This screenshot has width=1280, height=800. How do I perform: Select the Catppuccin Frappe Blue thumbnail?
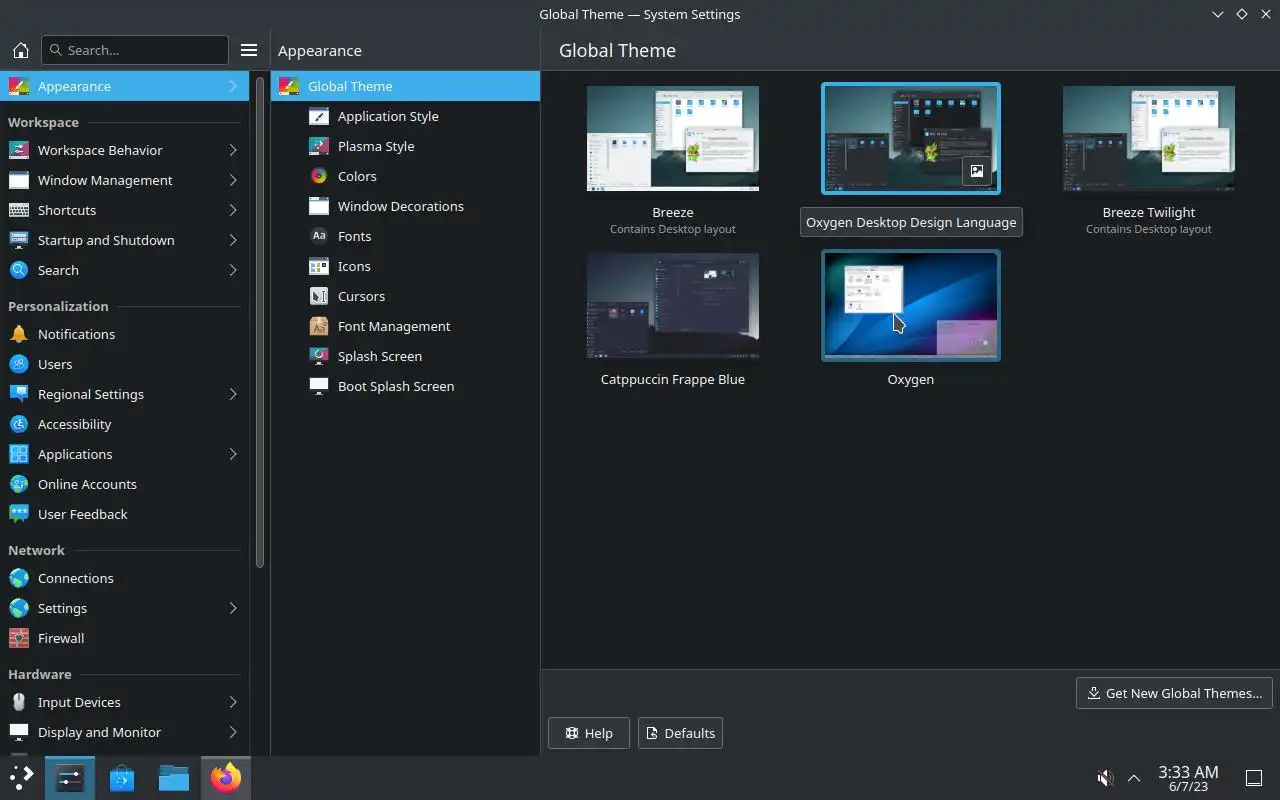click(673, 305)
